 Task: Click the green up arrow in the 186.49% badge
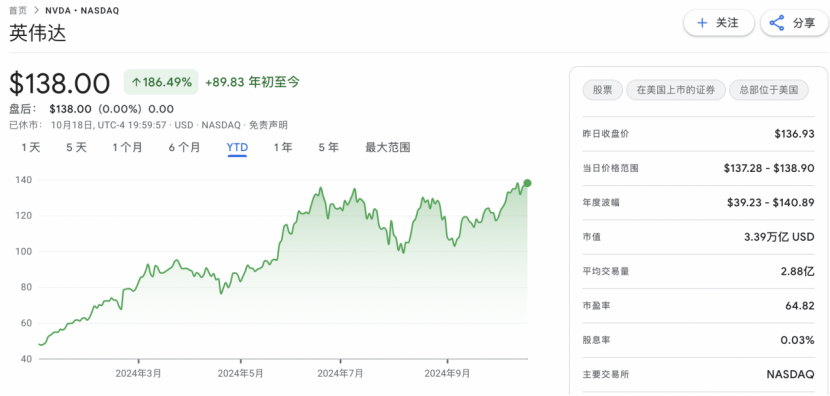coord(136,82)
